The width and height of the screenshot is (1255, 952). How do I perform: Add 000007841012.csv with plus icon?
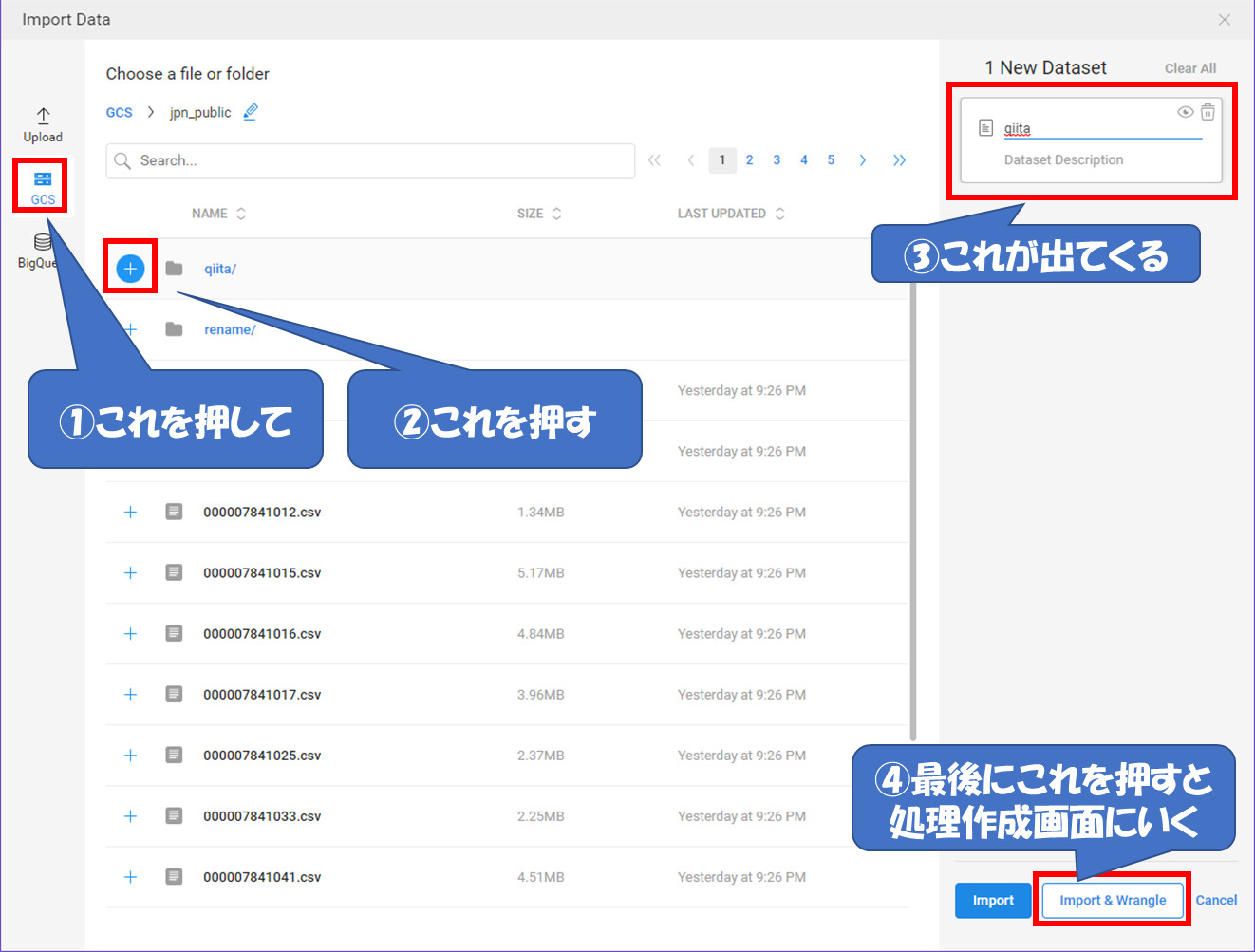pos(130,513)
